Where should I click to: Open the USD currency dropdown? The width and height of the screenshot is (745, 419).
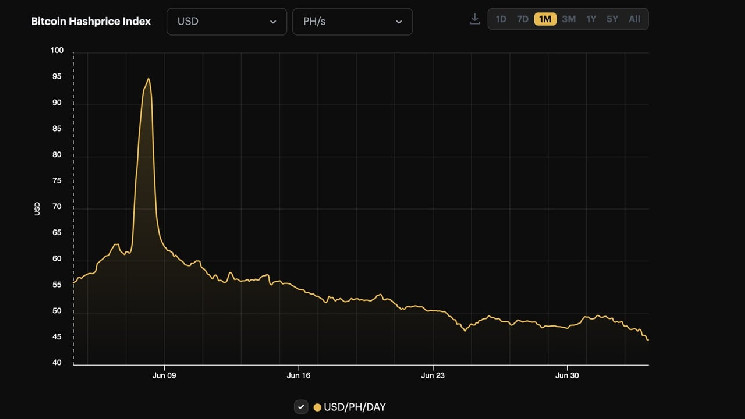click(x=227, y=21)
